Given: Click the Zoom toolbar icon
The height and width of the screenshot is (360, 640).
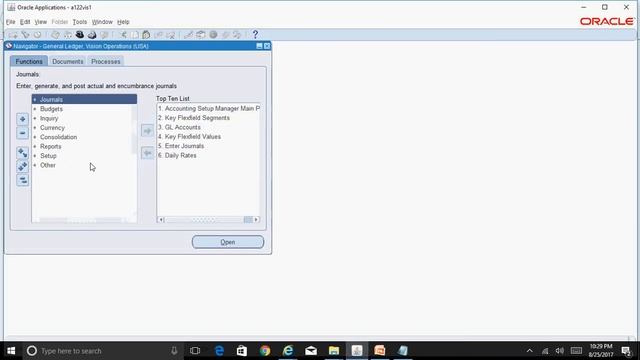Looking at the screenshot, I should [201, 35].
